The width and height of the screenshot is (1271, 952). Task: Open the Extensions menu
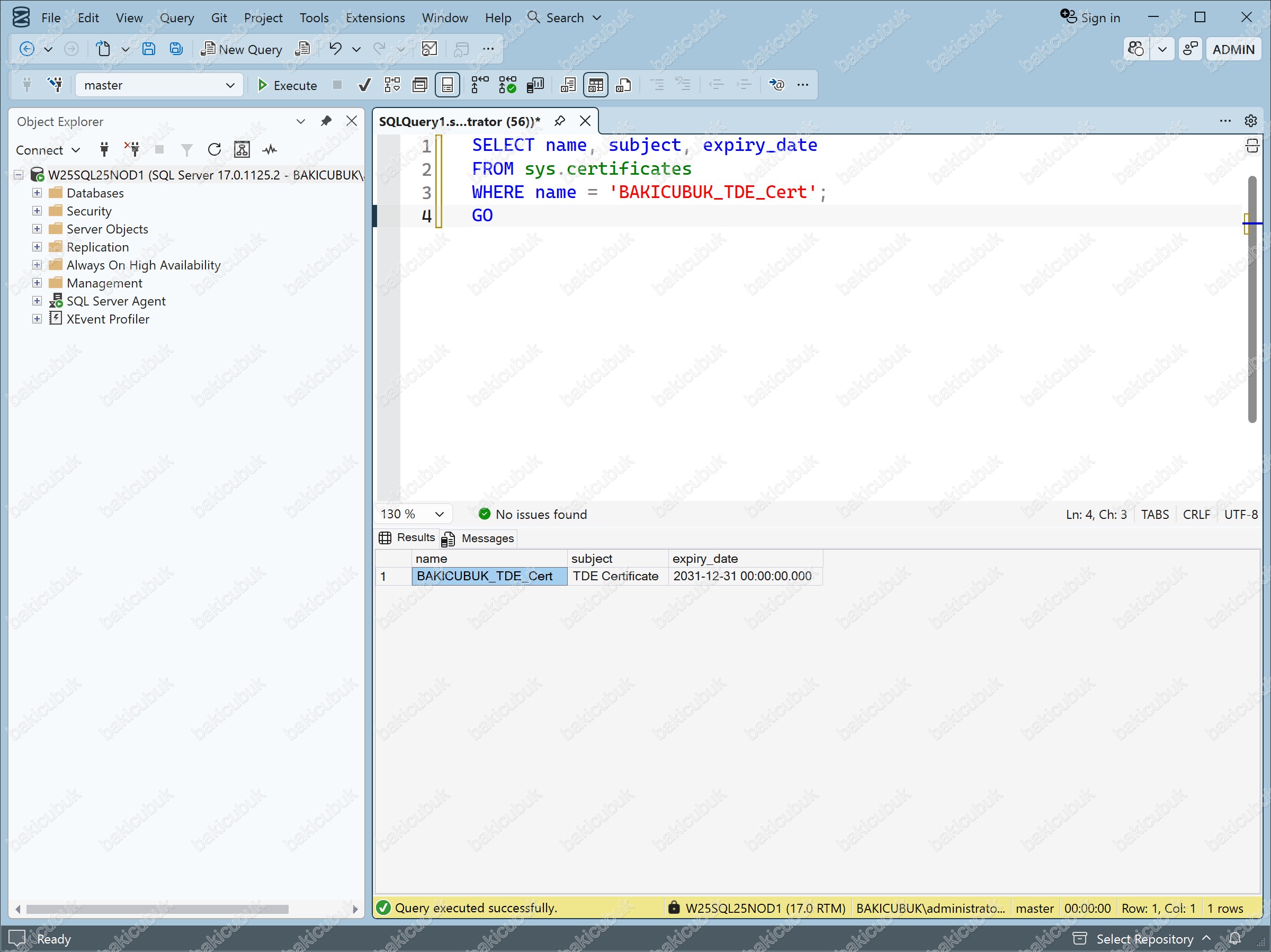(375, 18)
